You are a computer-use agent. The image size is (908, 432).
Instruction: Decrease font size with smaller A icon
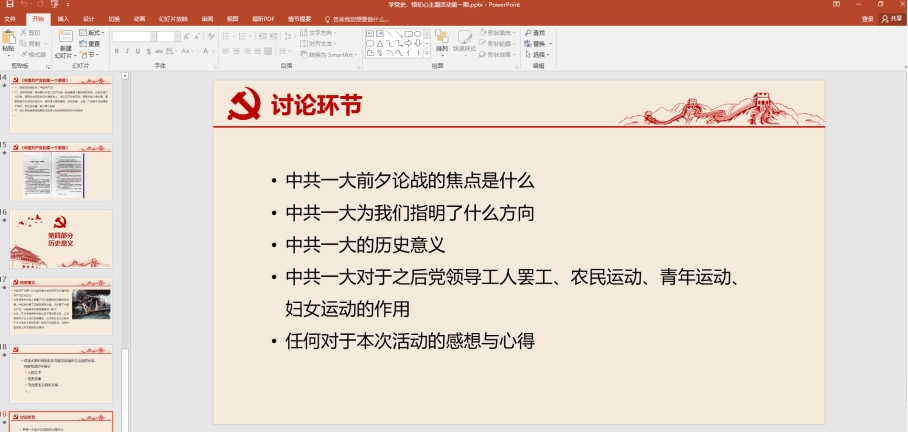click(197, 36)
